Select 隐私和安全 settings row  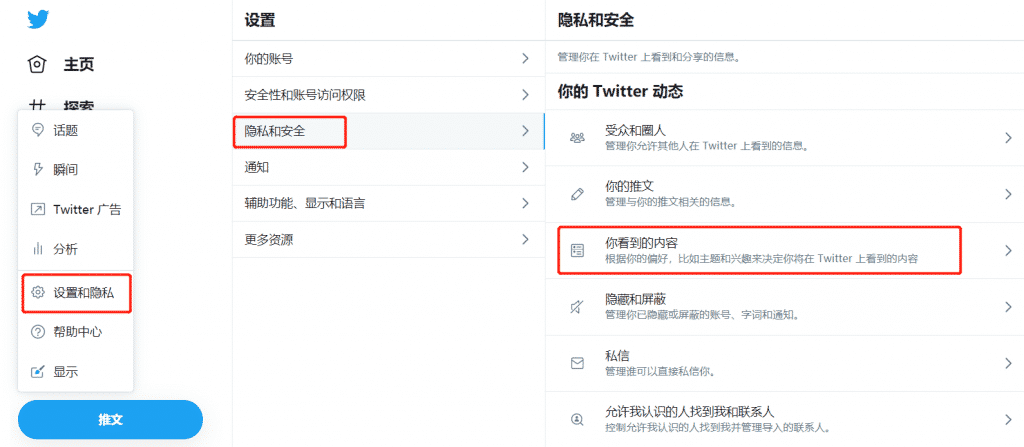tap(389, 131)
